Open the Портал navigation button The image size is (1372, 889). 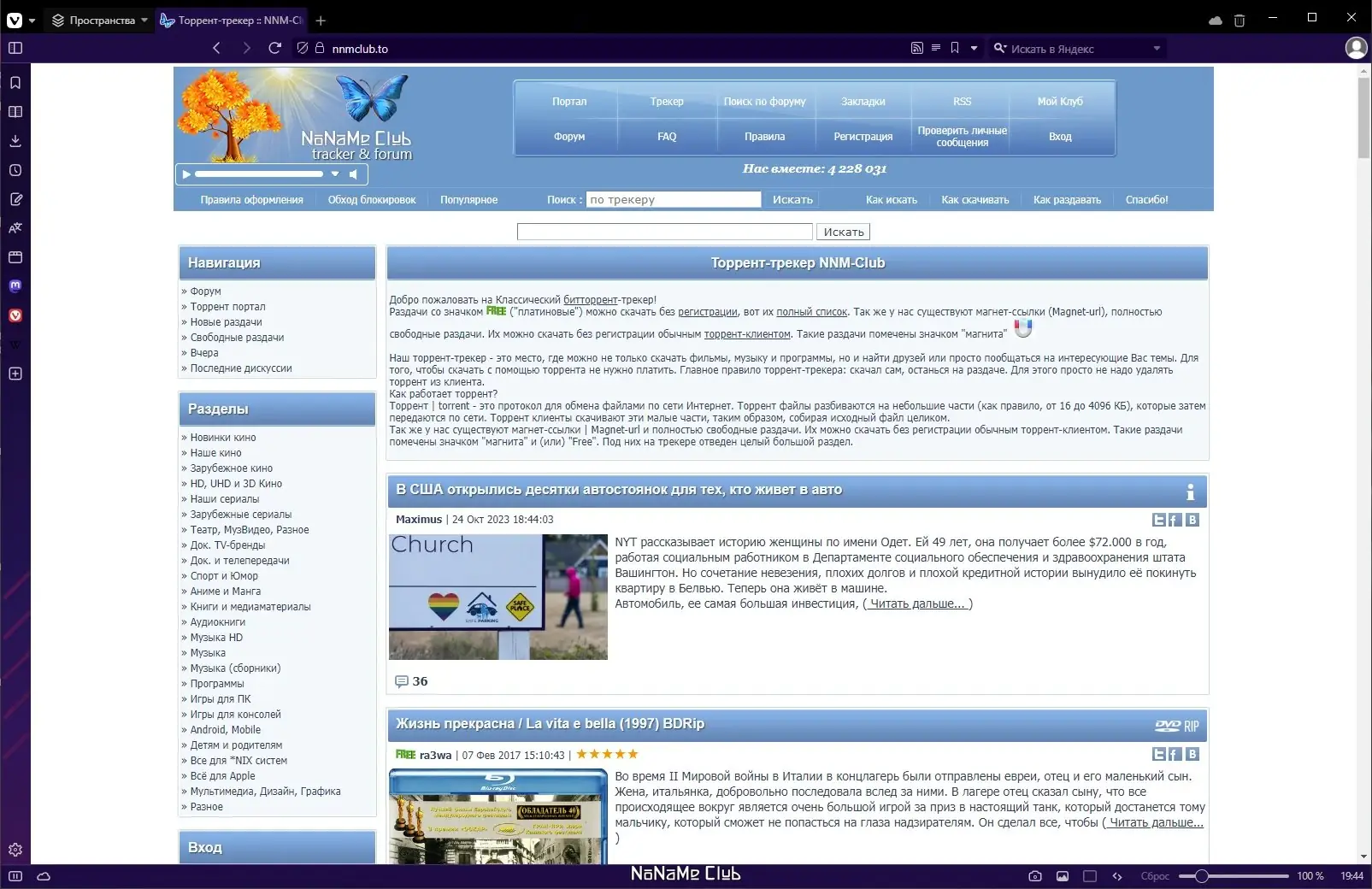(x=569, y=102)
